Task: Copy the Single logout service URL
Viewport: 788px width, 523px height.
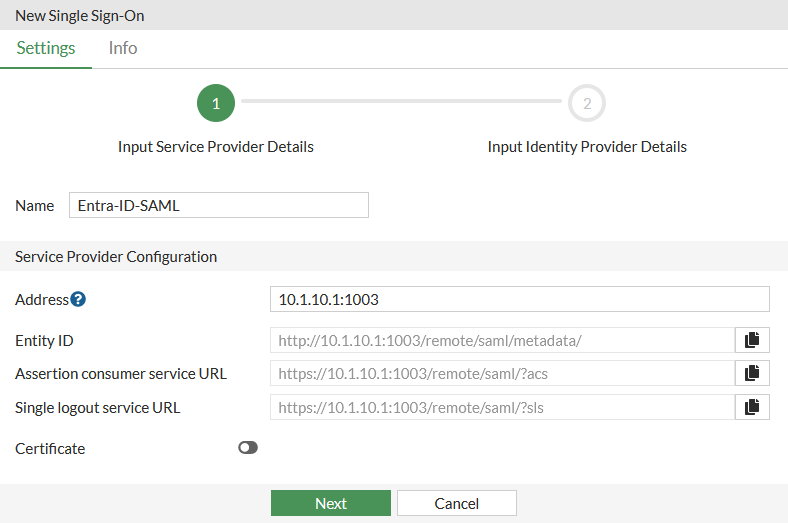Action: pyautogui.click(x=752, y=407)
